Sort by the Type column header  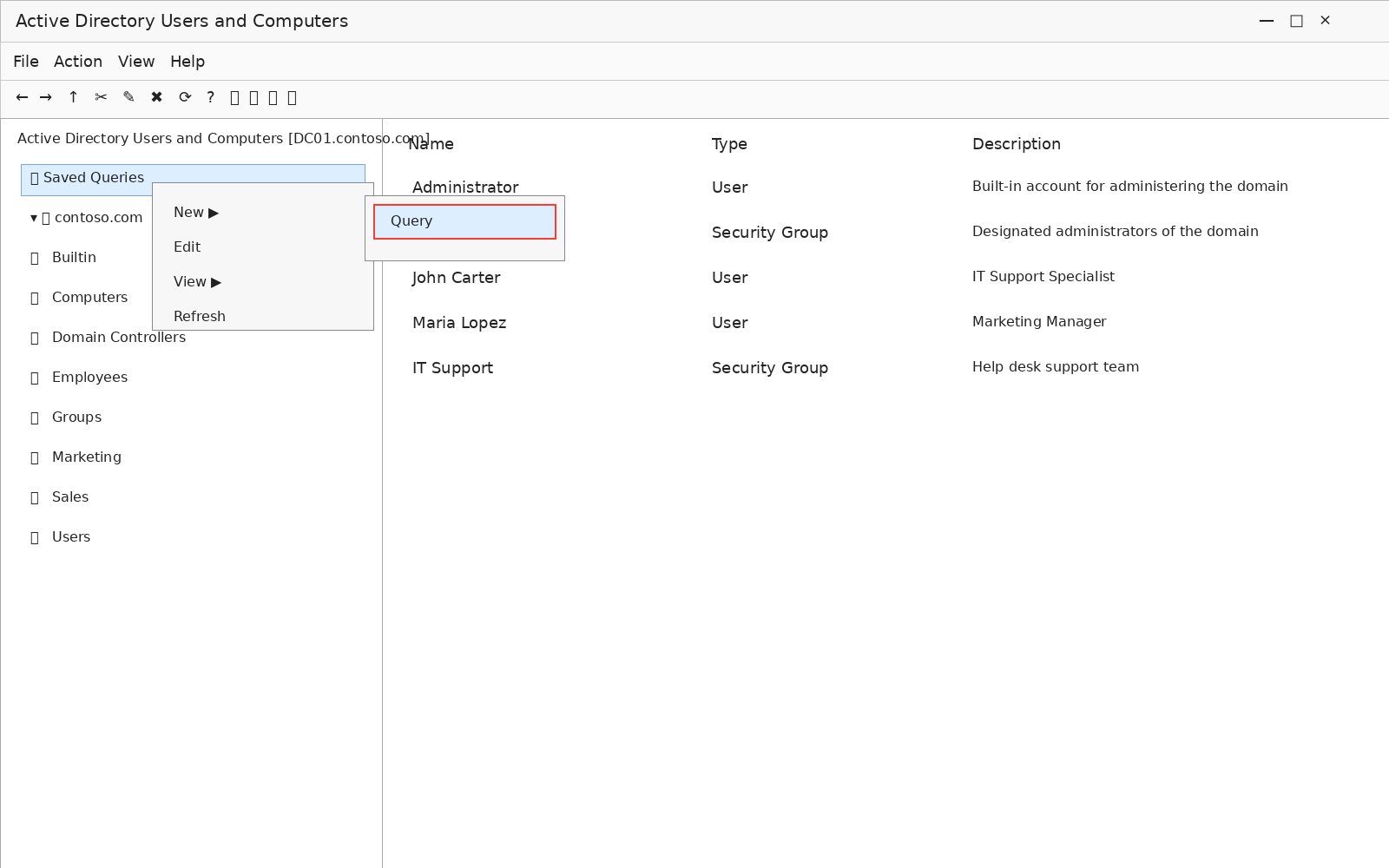[729, 144]
